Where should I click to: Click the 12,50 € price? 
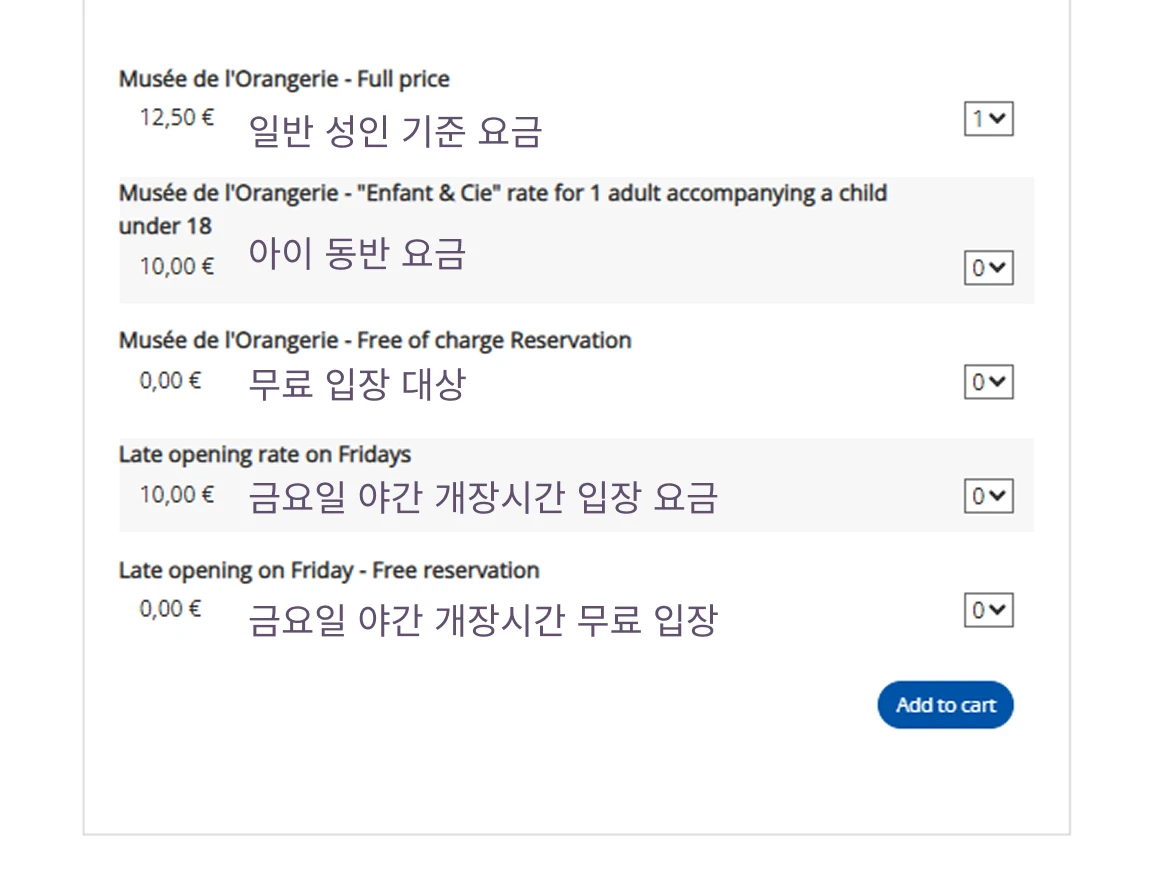point(177,117)
